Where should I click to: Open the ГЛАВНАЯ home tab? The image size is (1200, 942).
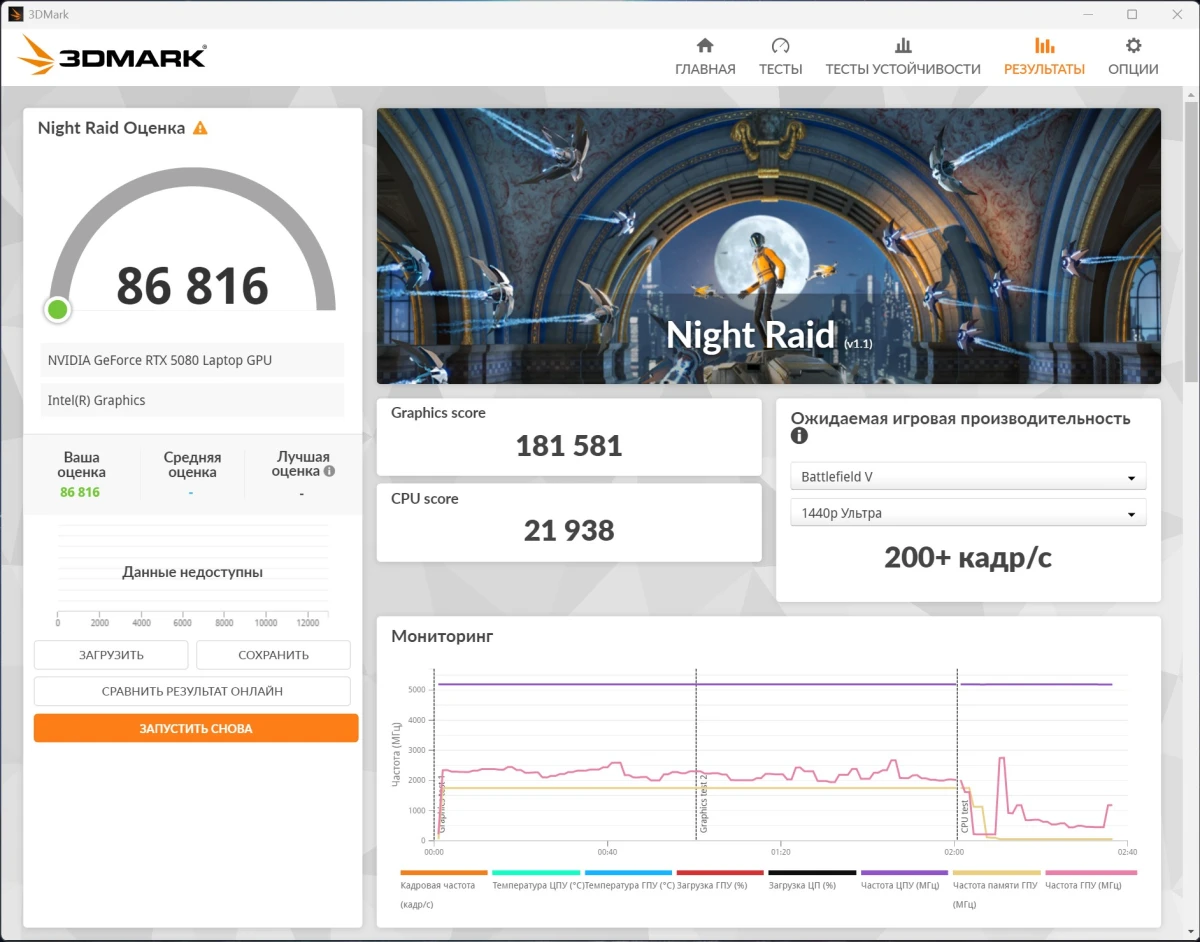tap(705, 57)
